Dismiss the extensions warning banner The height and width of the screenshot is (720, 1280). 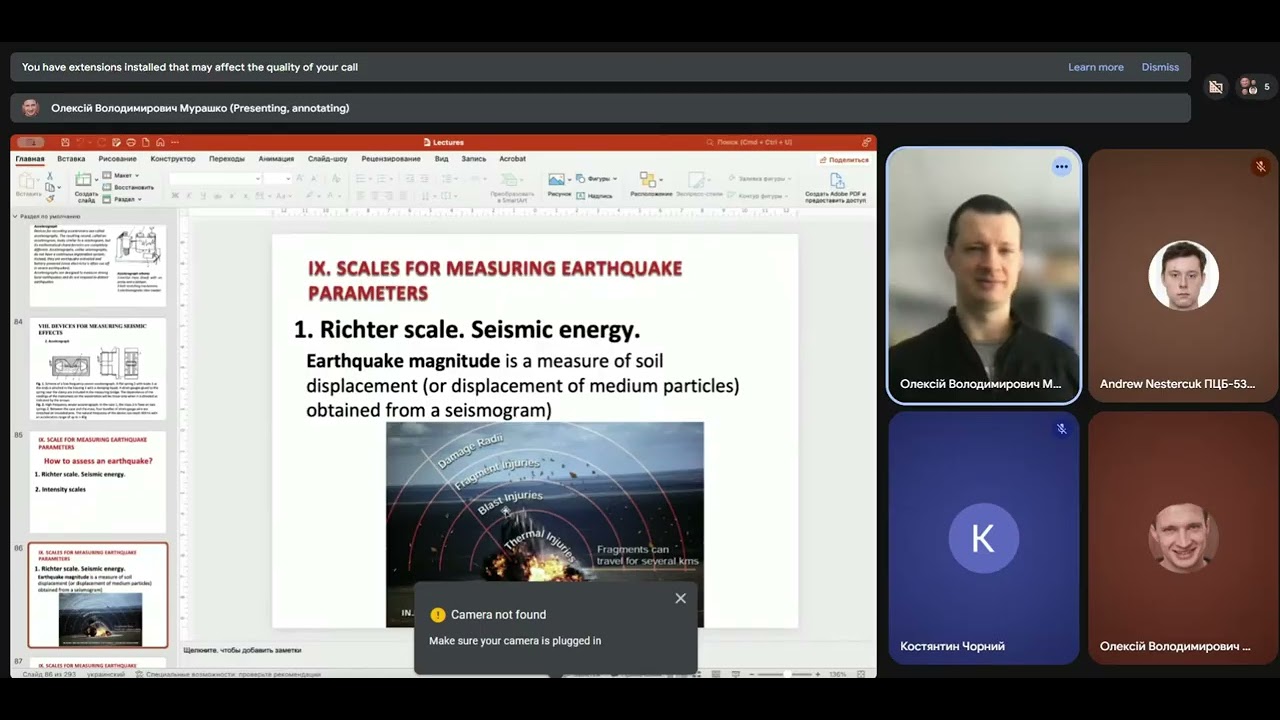coord(1160,67)
